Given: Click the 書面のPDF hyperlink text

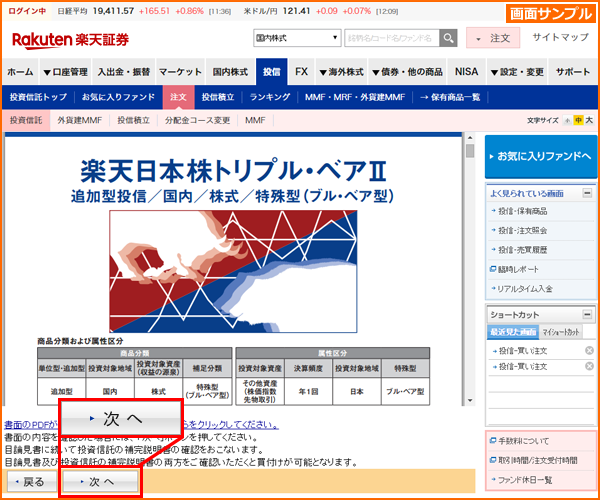Looking at the screenshot, I should tap(31, 425).
